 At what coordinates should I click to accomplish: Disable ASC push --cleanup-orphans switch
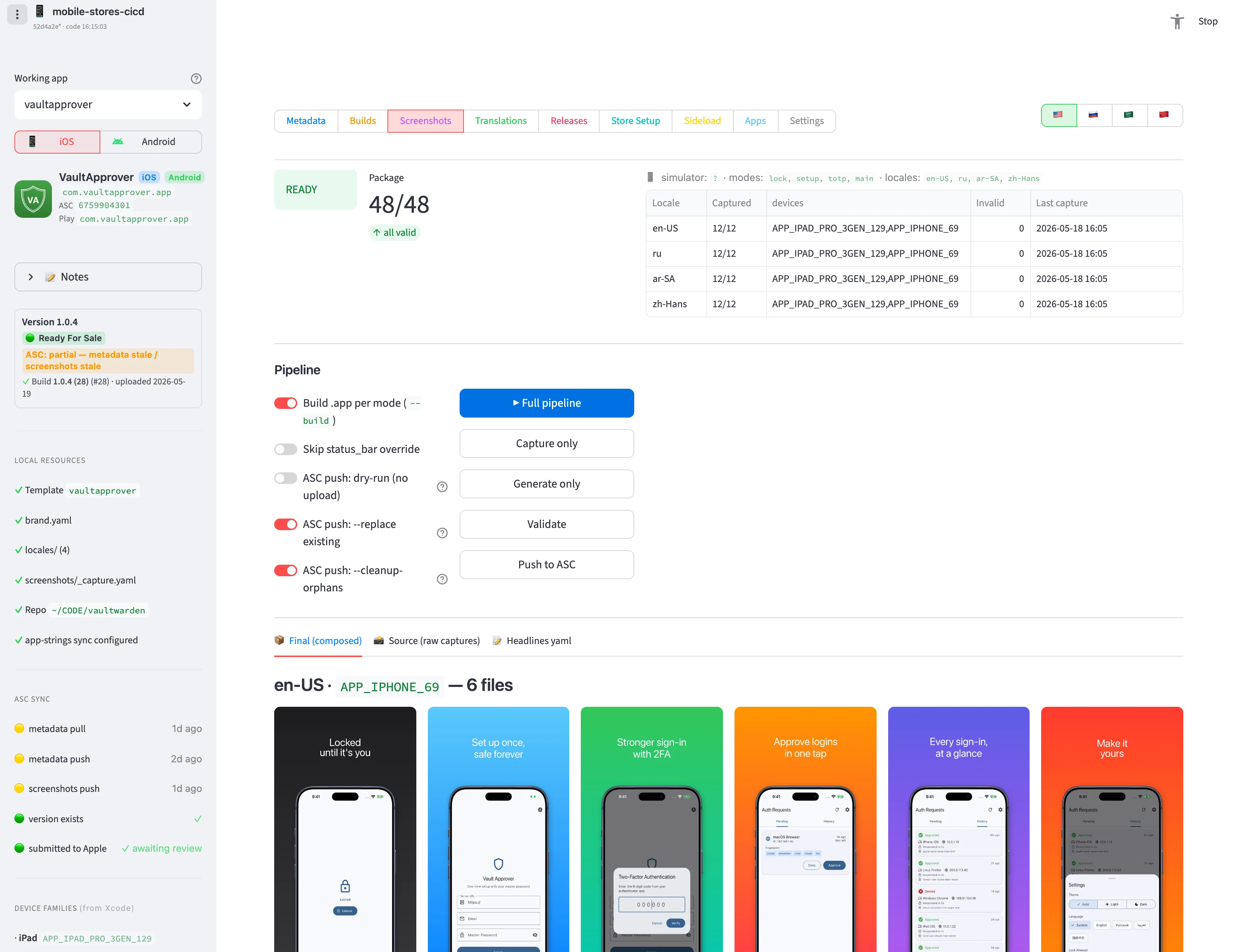tap(286, 570)
